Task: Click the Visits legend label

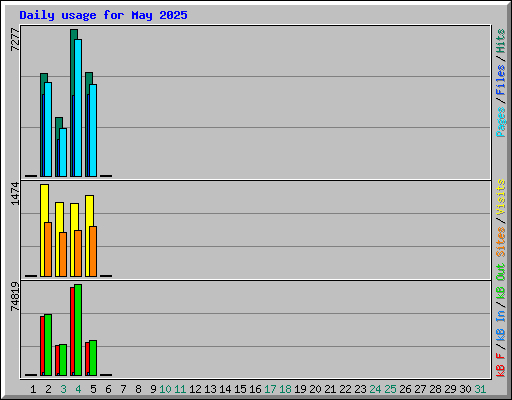Action: click(500, 197)
